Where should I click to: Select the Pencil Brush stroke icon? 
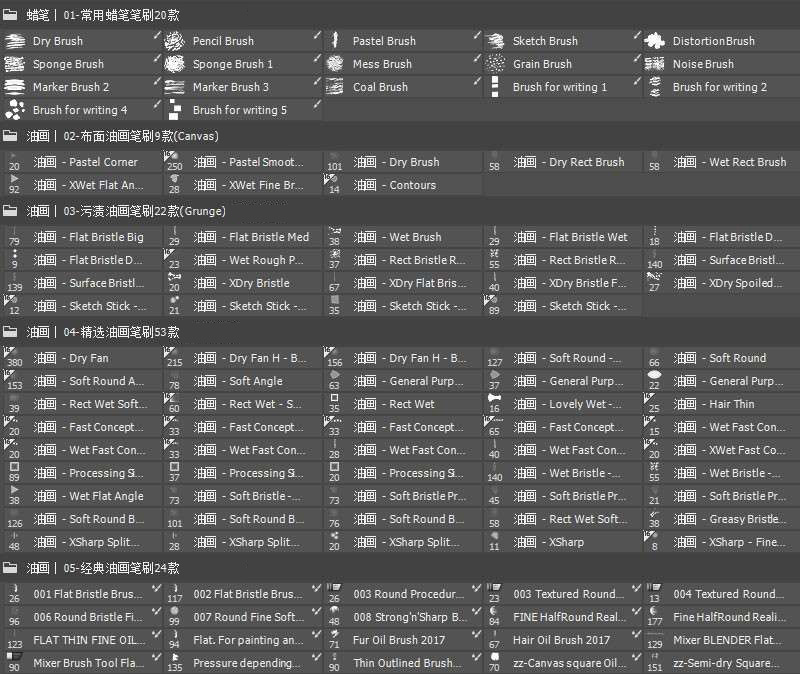(174, 41)
